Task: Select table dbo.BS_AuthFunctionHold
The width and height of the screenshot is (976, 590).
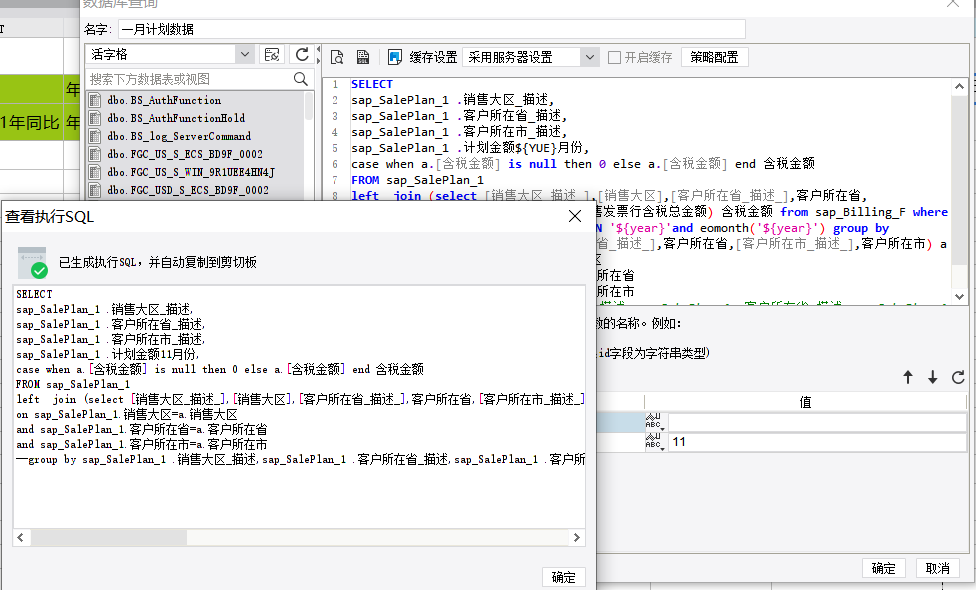Action: pyautogui.click(x=176, y=118)
